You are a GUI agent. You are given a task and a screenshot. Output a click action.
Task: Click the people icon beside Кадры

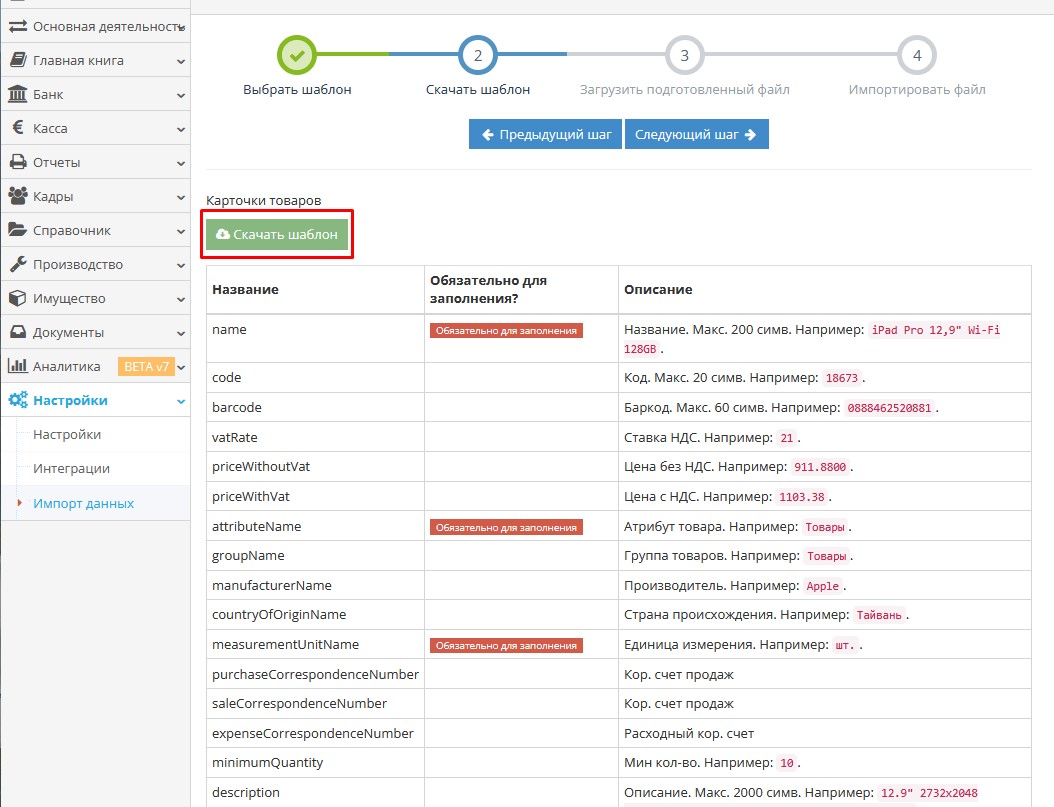coord(18,197)
